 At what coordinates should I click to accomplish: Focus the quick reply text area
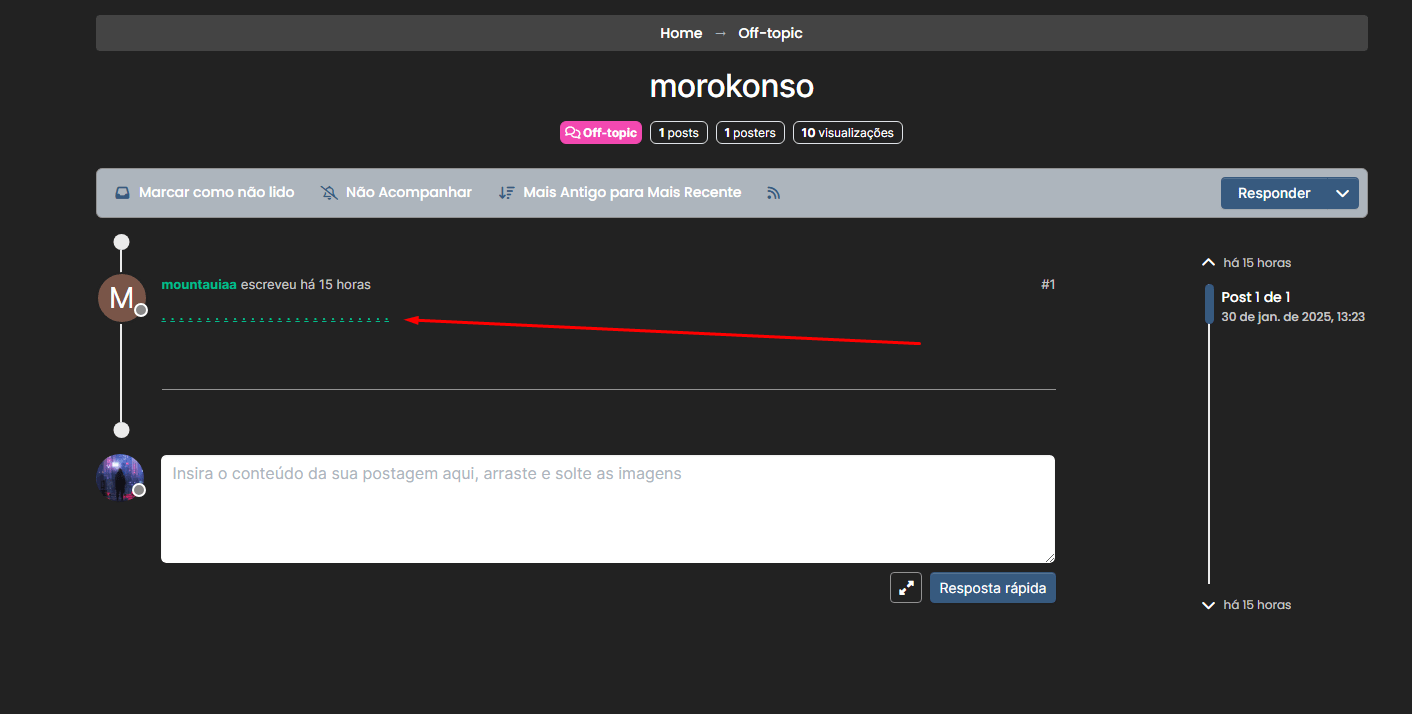(608, 509)
